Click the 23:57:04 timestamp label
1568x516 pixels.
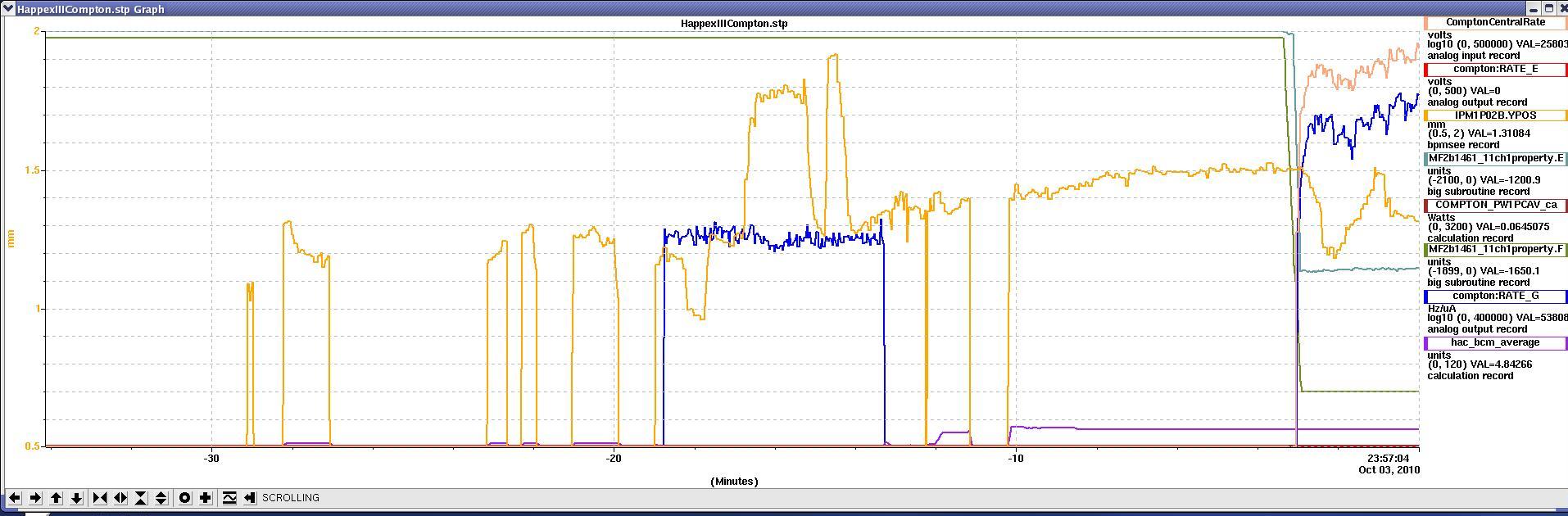point(1389,459)
